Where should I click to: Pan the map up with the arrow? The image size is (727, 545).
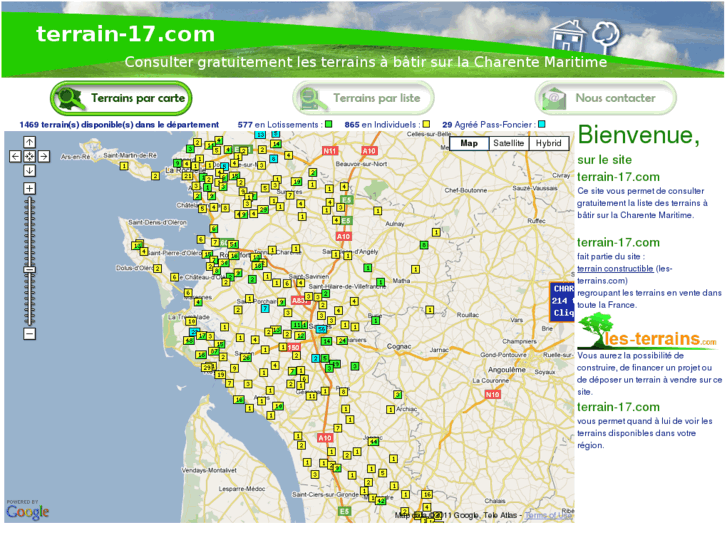[x=29, y=142]
